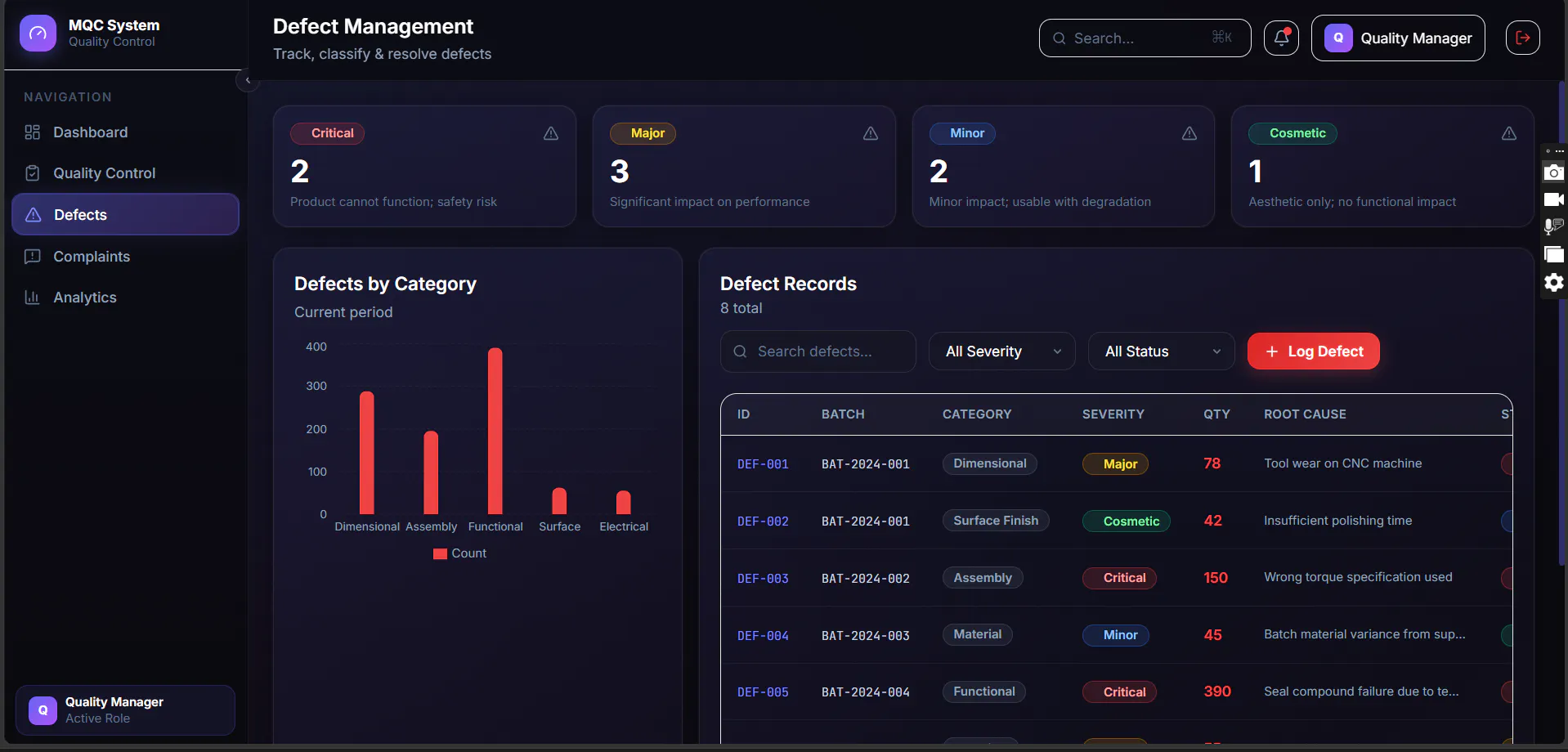Viewport: 1568px width, 752px height.
Task: Navigate to Analytics
Action: [x=125, y=298]
